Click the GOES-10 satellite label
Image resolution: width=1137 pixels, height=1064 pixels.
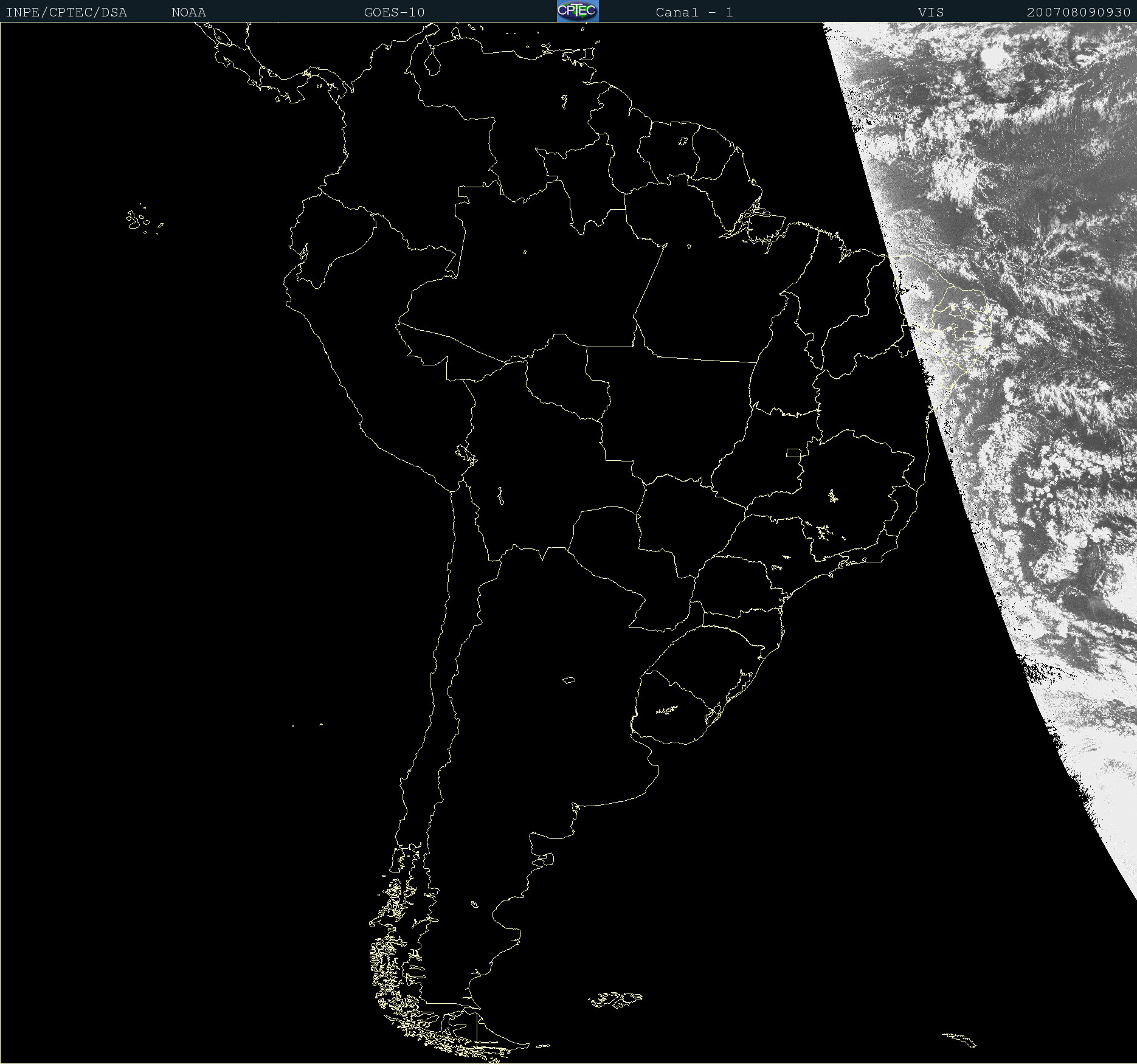tap(394, 12)
